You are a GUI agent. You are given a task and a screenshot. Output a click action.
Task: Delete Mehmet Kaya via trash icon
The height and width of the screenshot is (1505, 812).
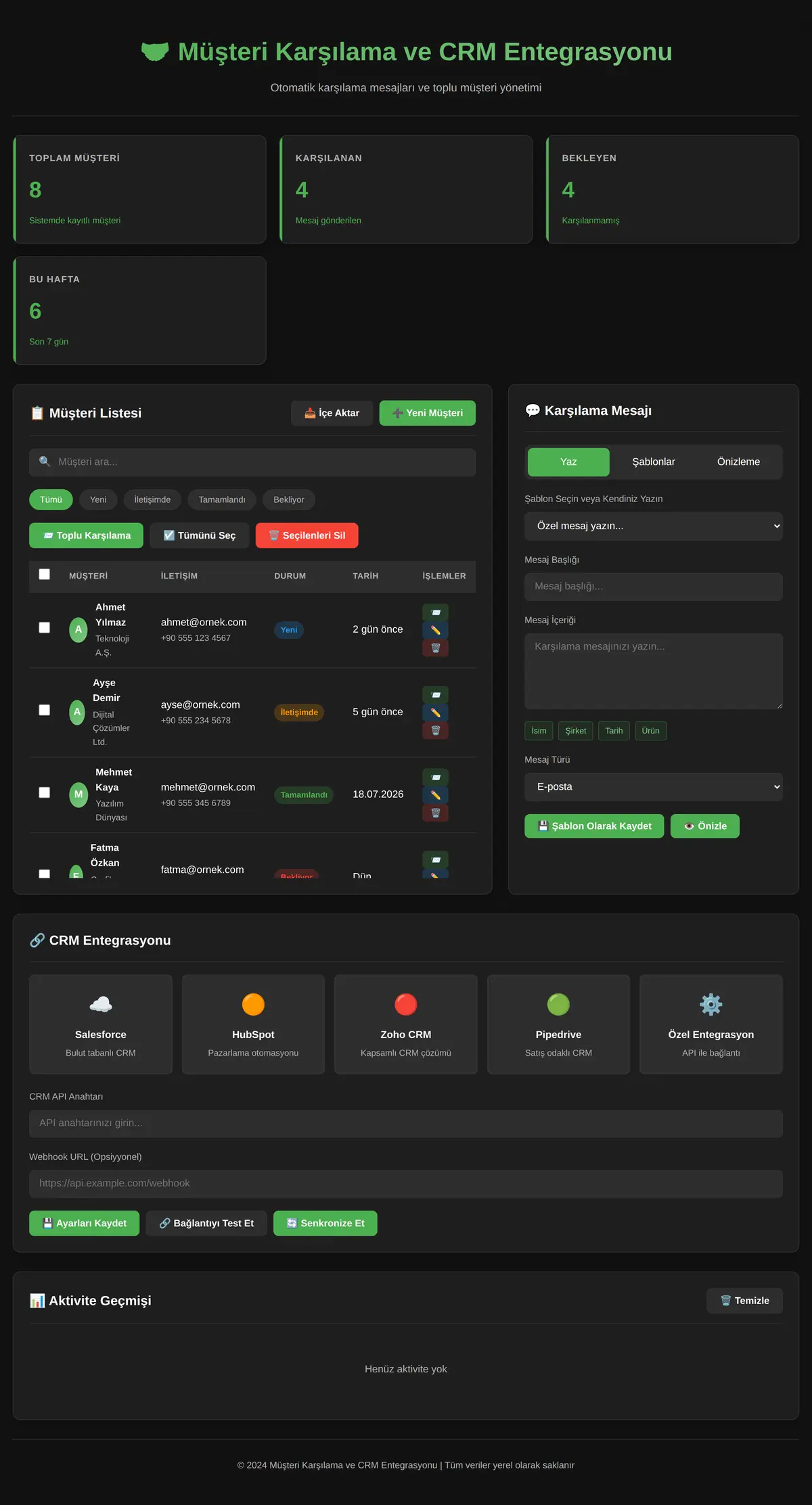[x=435, y=813]
